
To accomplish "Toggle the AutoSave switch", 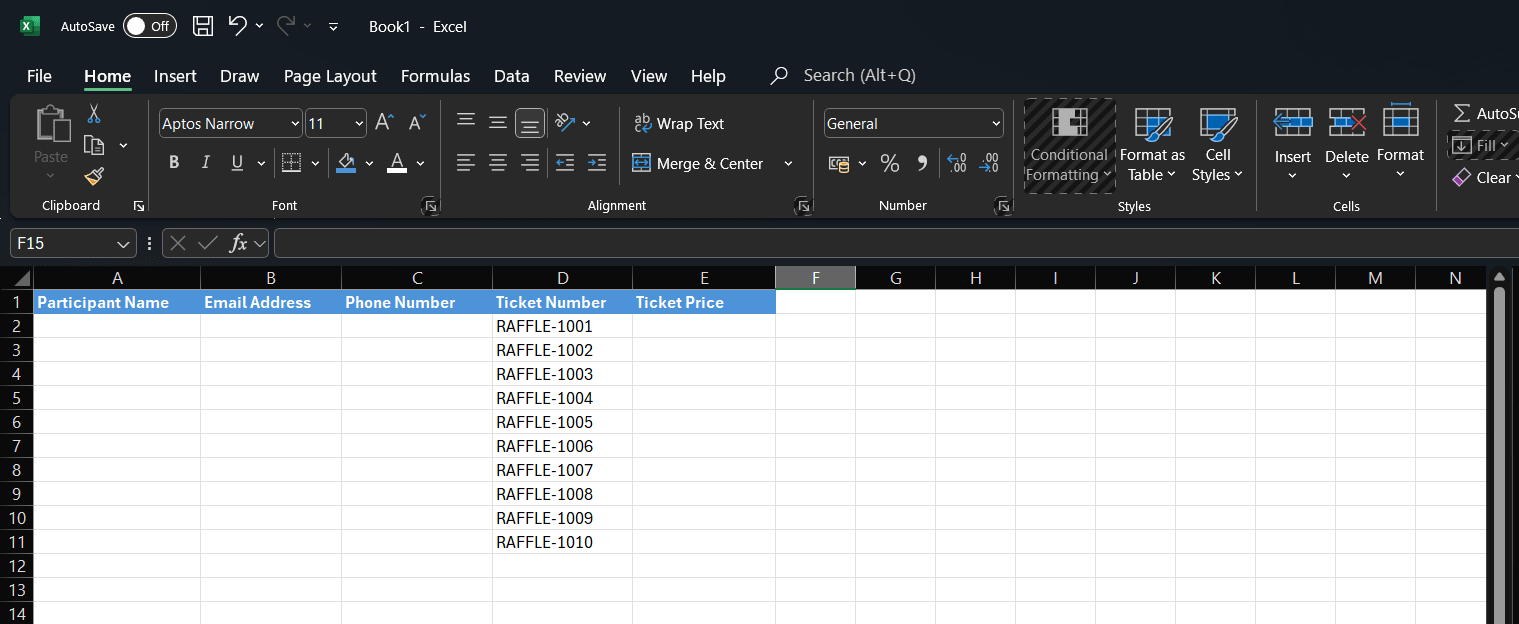I will pyautogui.click(x=150, y=26).
